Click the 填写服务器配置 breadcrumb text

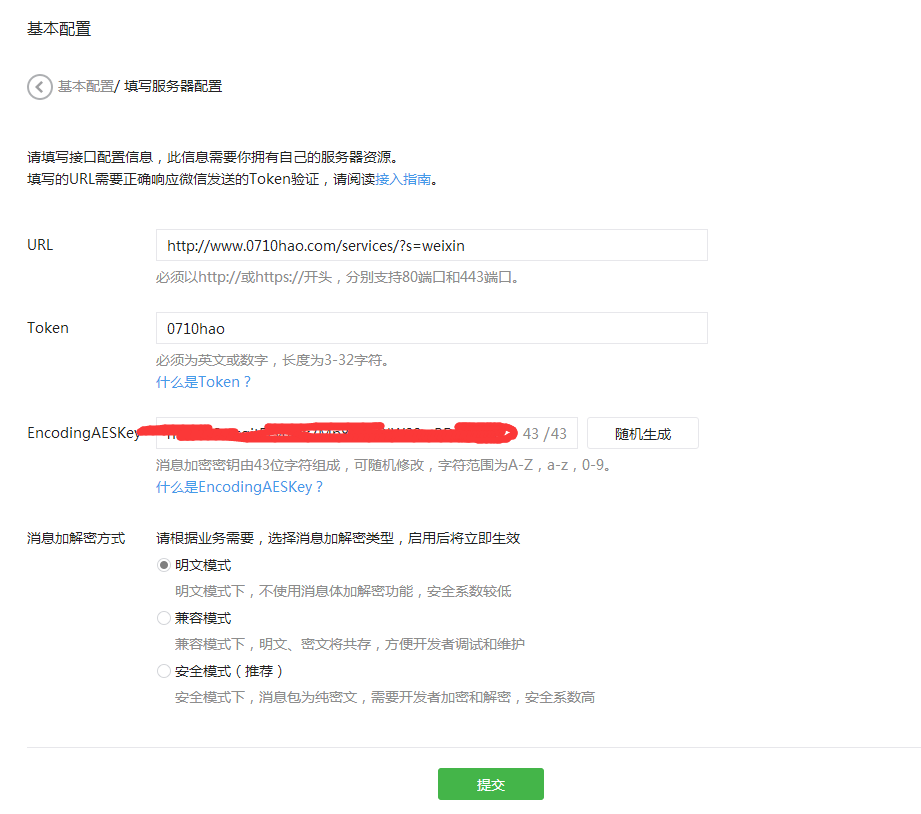click(x=173, y=87)
